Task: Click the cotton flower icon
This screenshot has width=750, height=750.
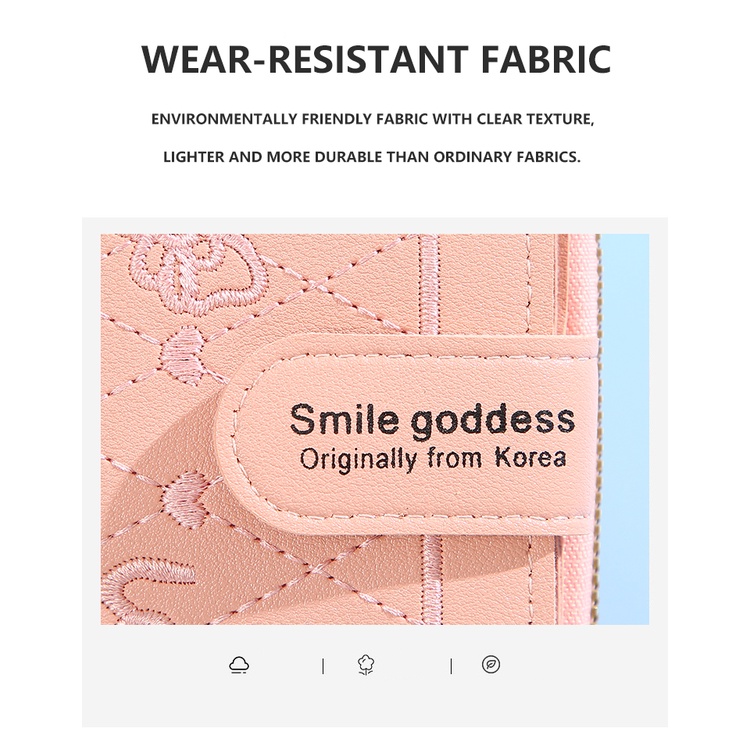Action: coord(366,665)
